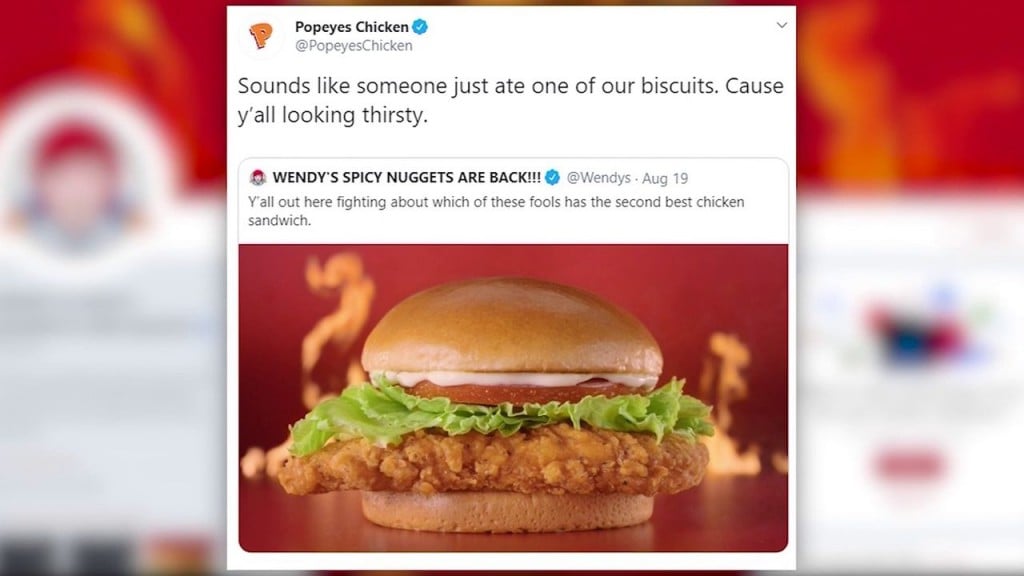This screenshot has height=576, width=1024.
Task: Click the Wendy's avatar in quoted tweet
Action: (258, 178)
